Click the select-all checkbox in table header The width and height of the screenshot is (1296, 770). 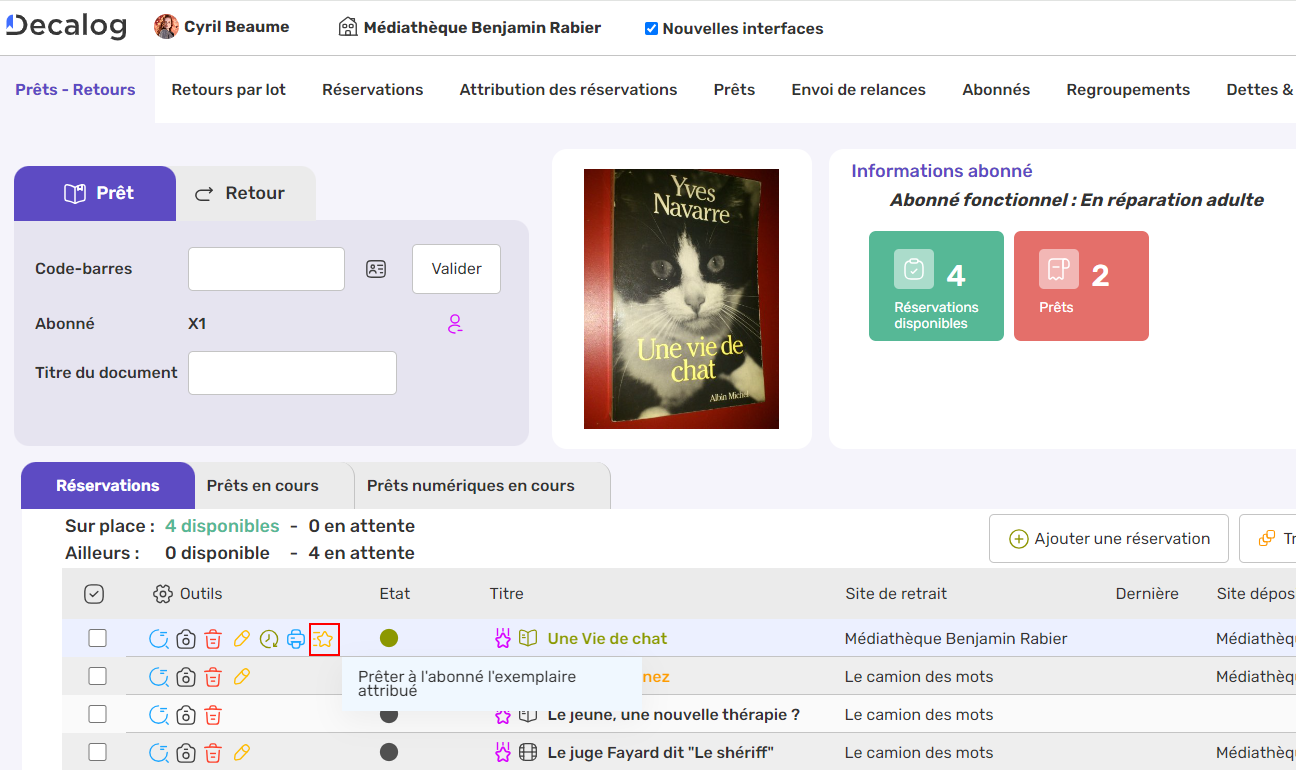coord(95,593)
